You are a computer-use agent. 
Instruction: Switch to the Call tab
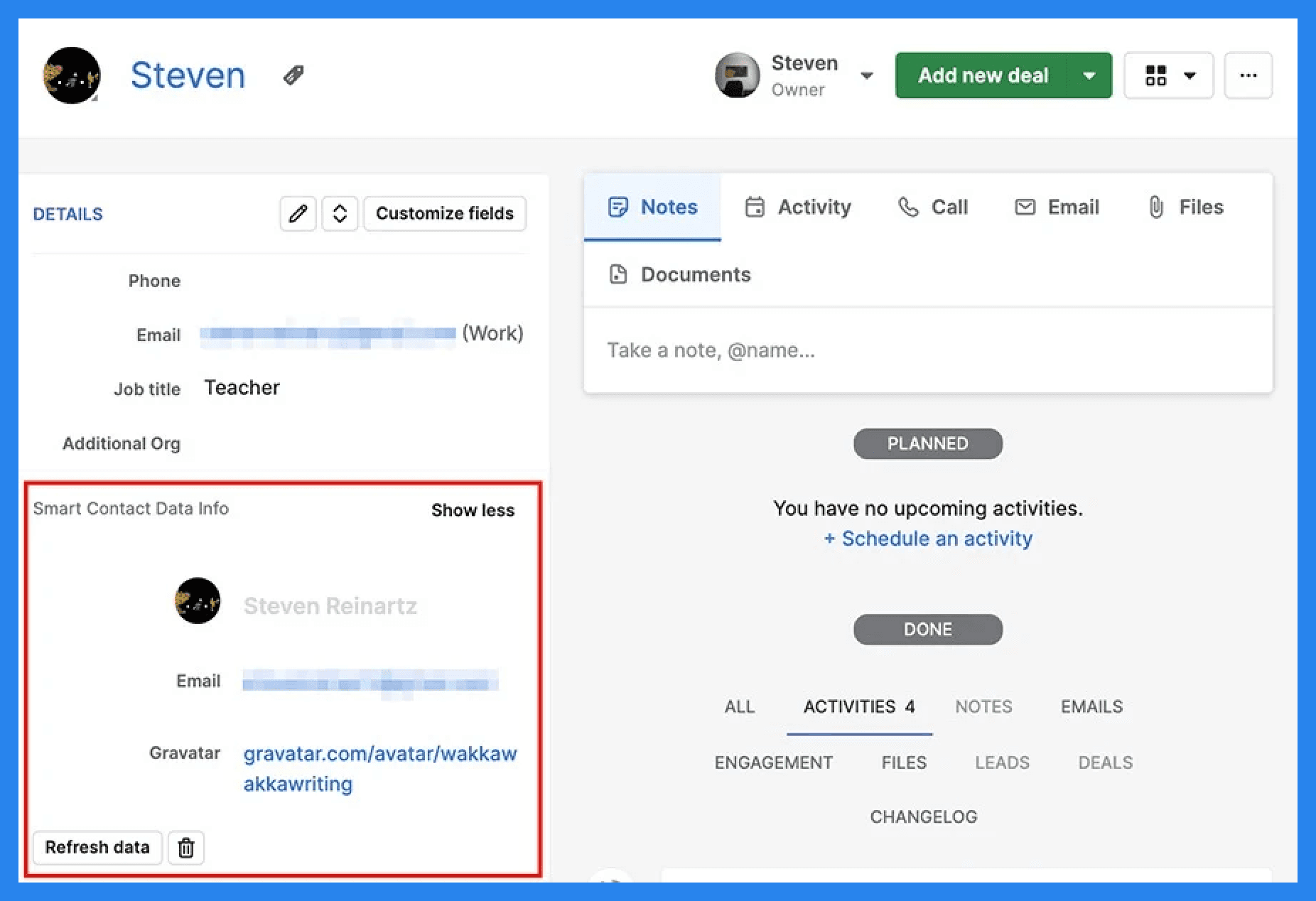point(932,207)
